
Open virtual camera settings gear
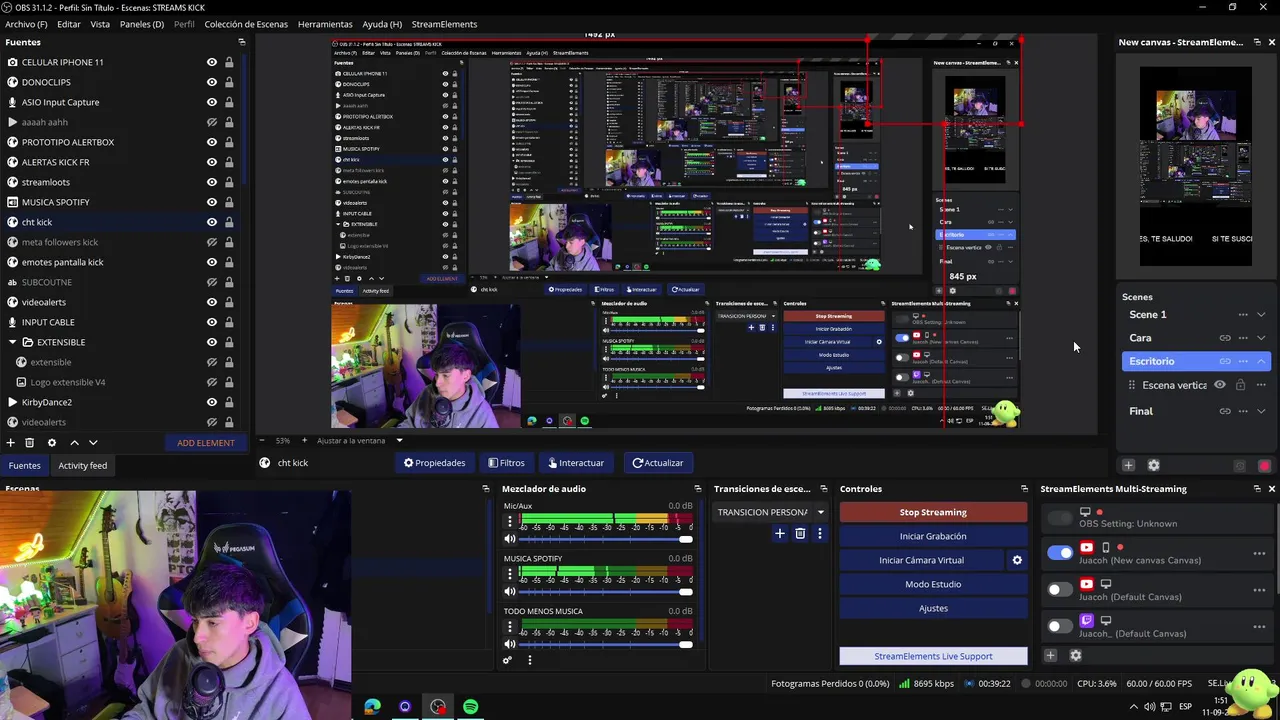pyautogui.click(x=1017, y=560)
